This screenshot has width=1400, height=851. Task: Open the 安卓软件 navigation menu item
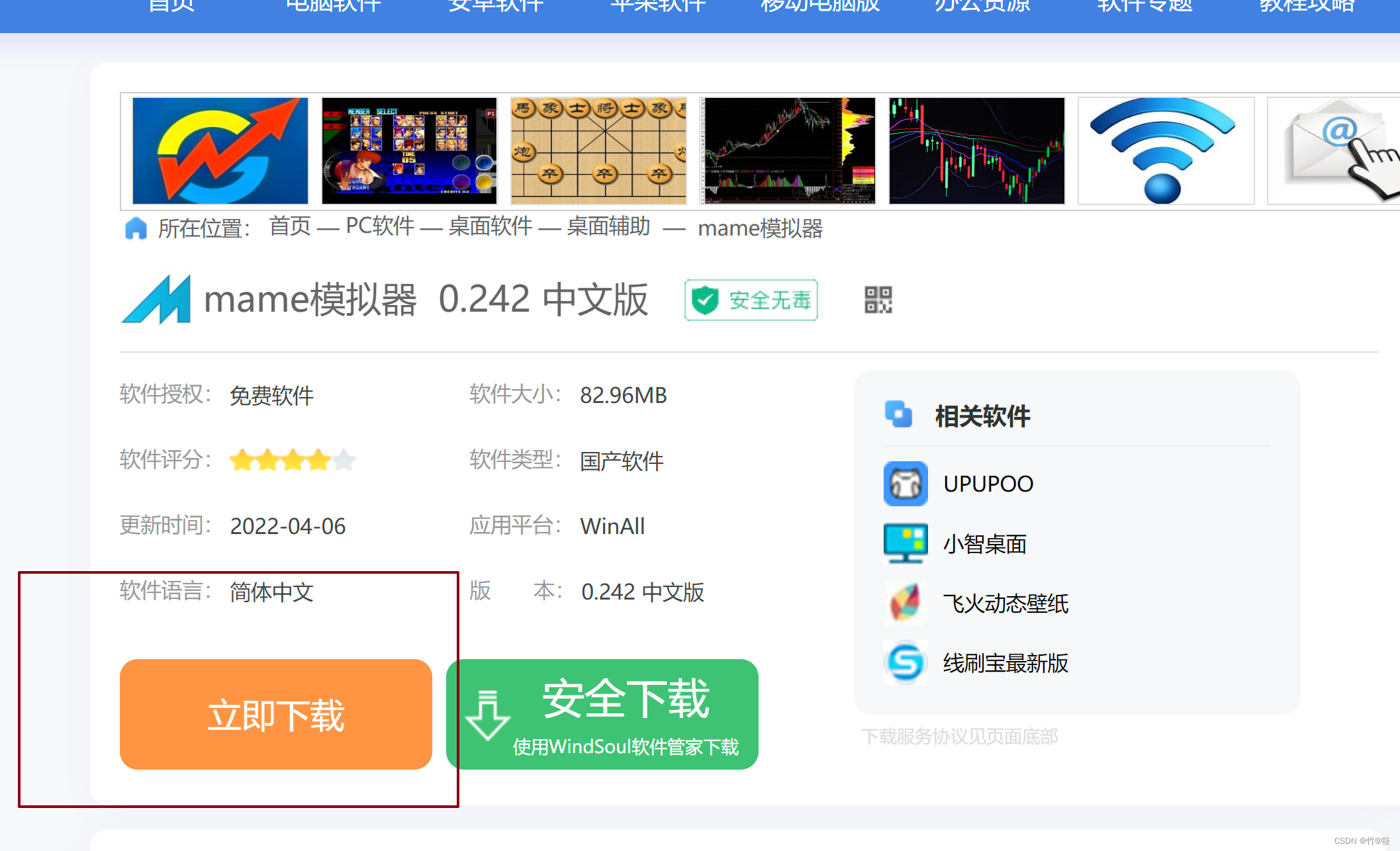coord(495,7)
